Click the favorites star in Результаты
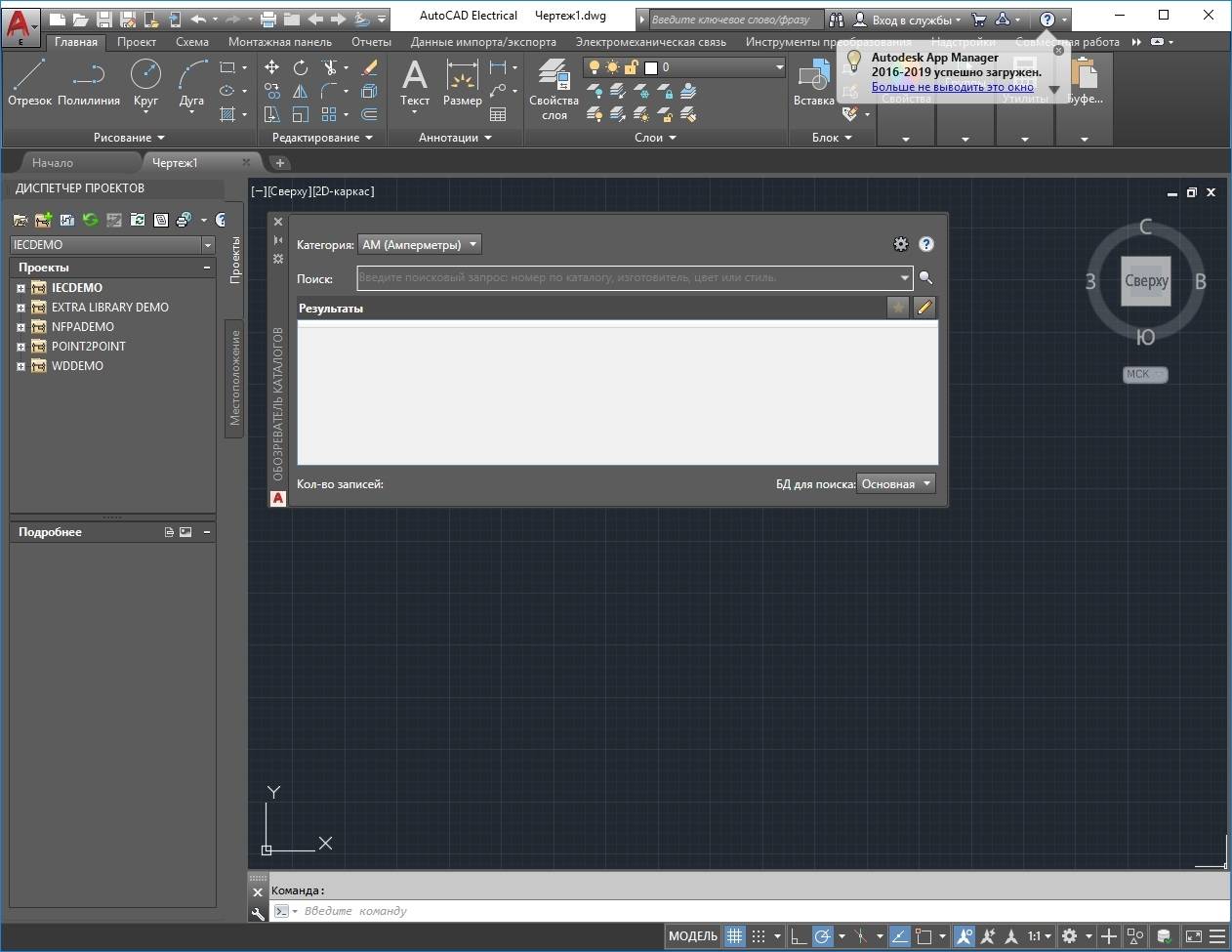The image size is (1232, 952). [897, 308]
